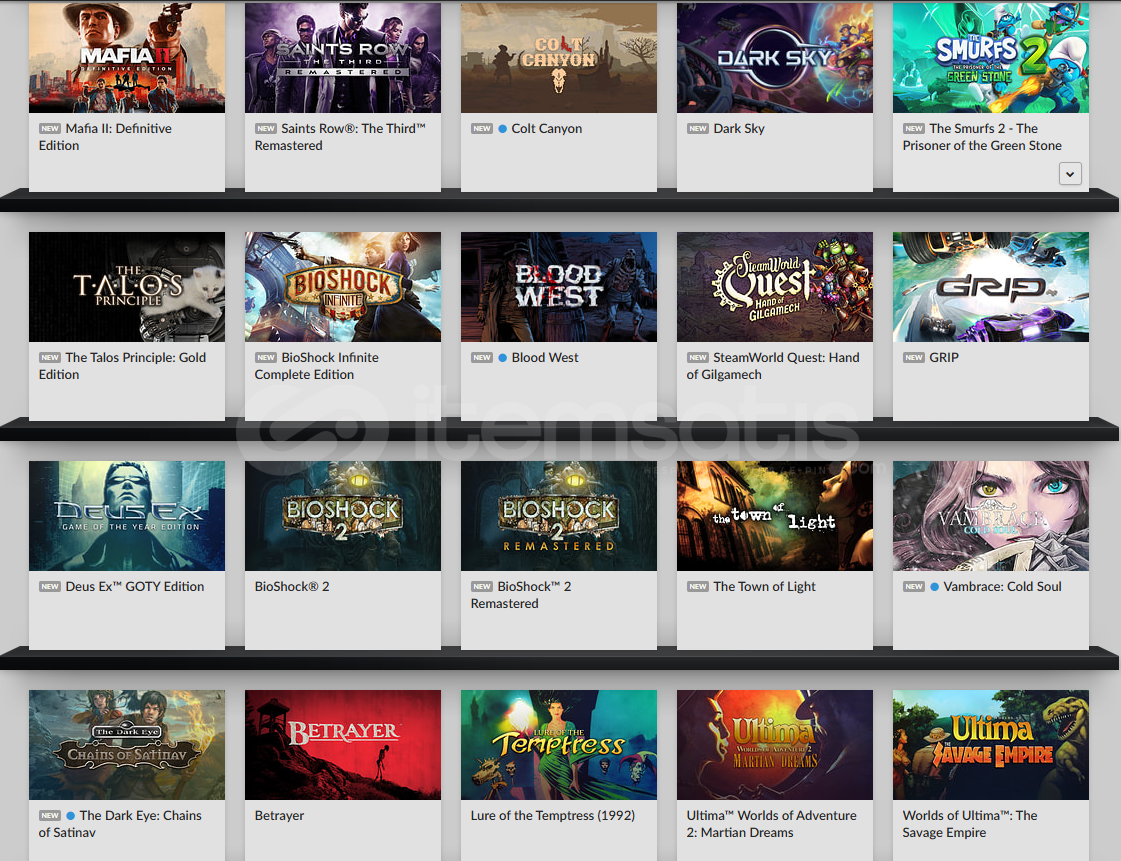The height and width of the screenshot is (861, 1121).
Task: Select the Colt Canyon cover image
Action: (x=559, y=58)
